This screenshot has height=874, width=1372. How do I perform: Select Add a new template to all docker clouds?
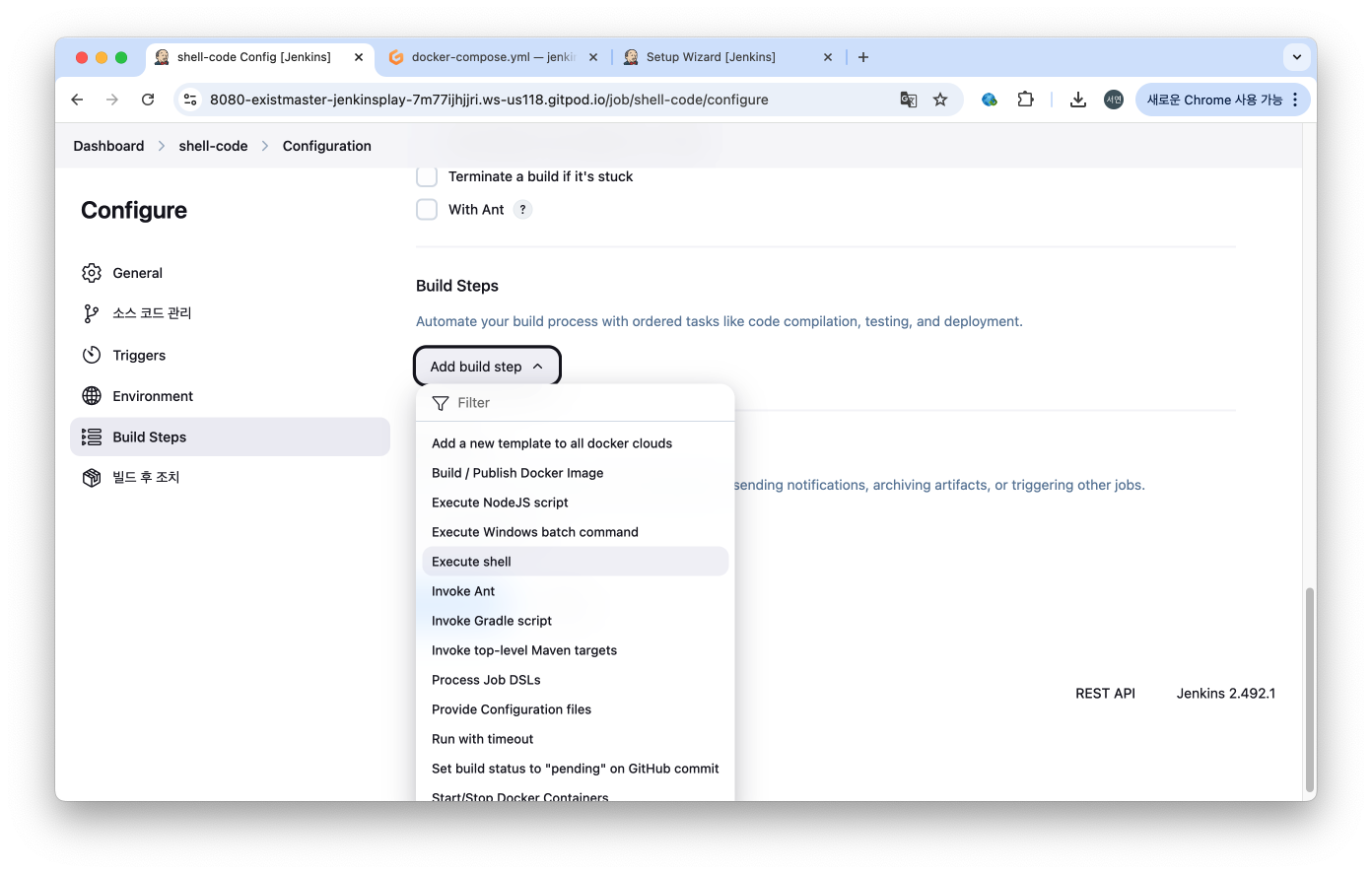(575, 443)
